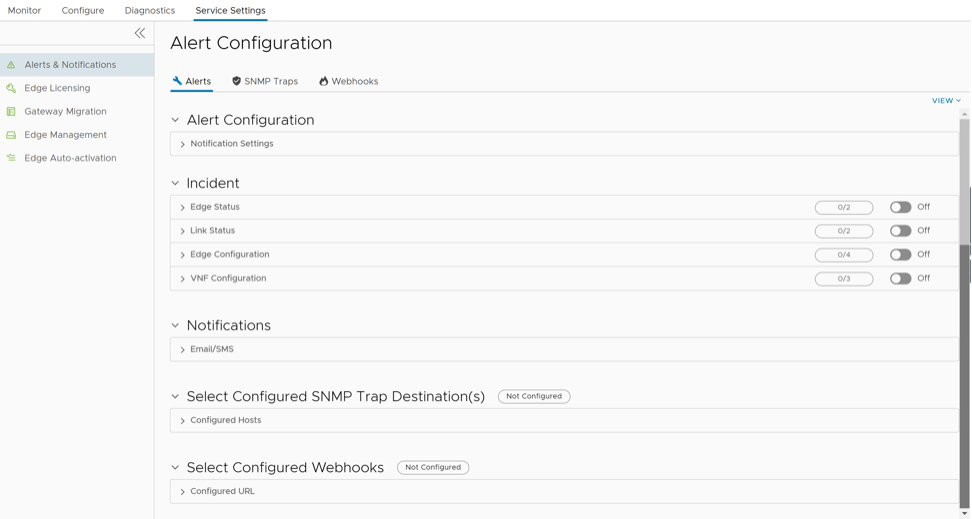The image size is (972, 519).
Task: Turn on the Link Status toggle
Action: pyautogui.click(x=900, y=231)
